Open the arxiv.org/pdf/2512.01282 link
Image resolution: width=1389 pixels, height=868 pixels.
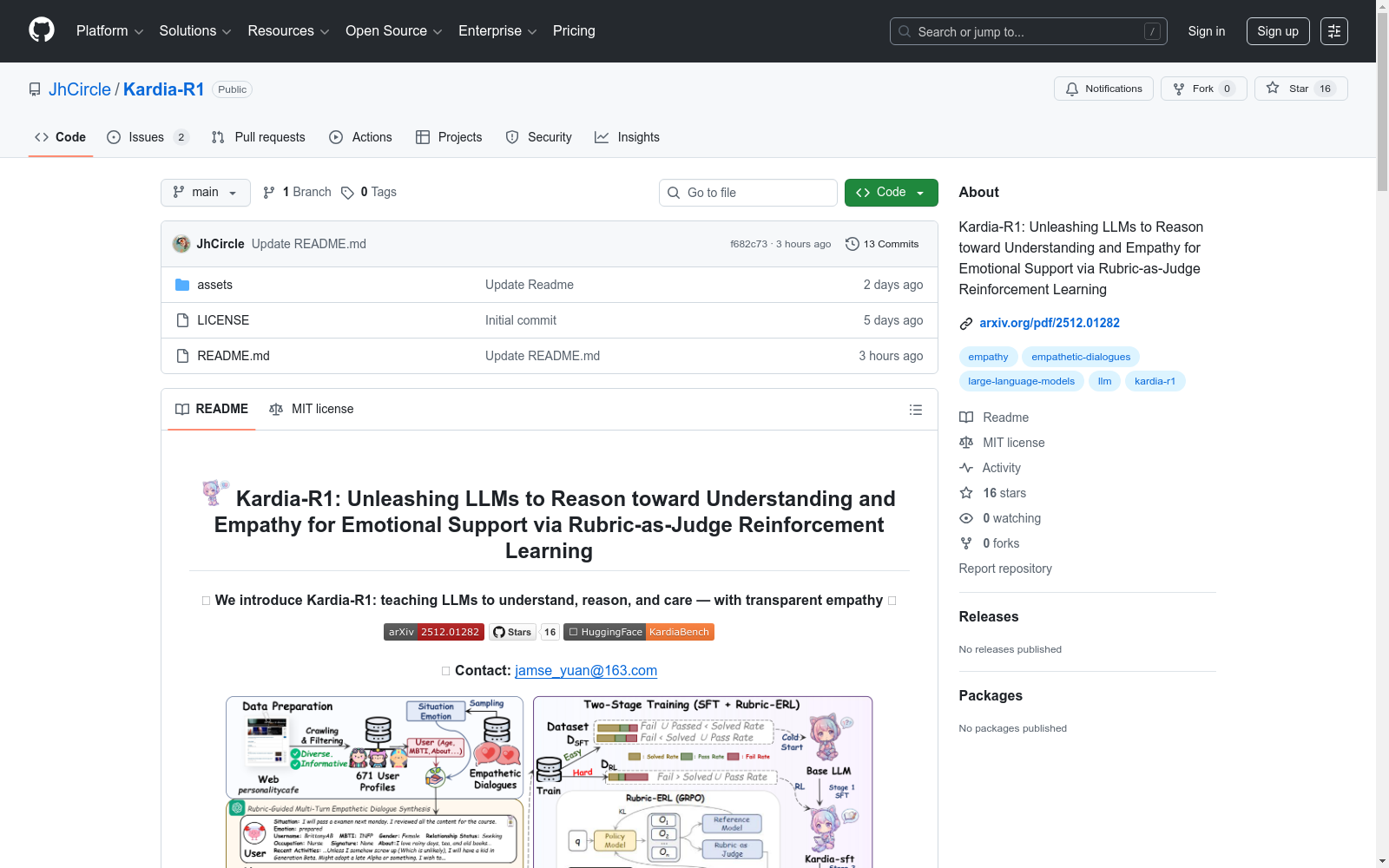[1050, 323]
